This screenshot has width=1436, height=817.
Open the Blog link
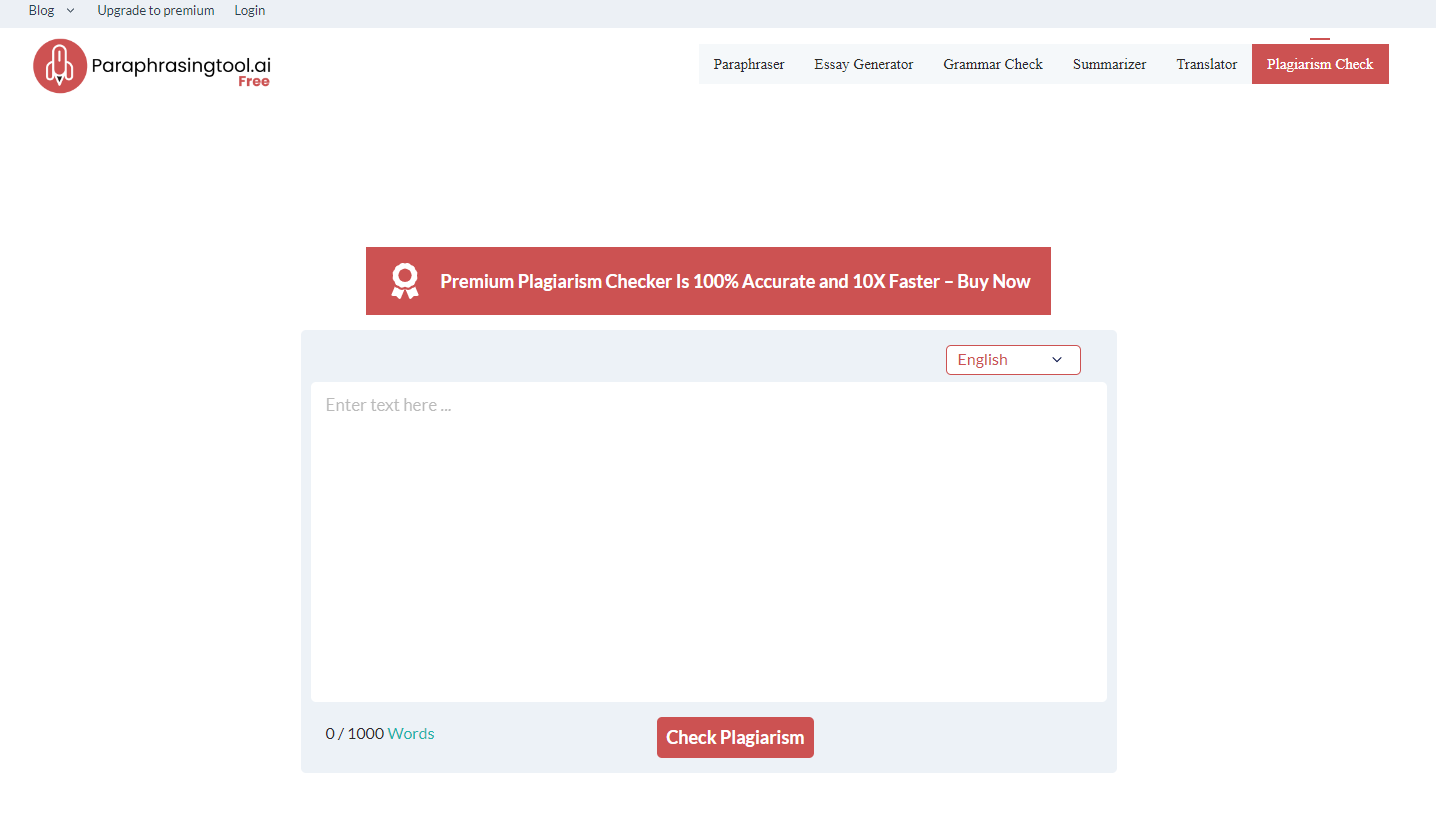(x=41, y=11)
